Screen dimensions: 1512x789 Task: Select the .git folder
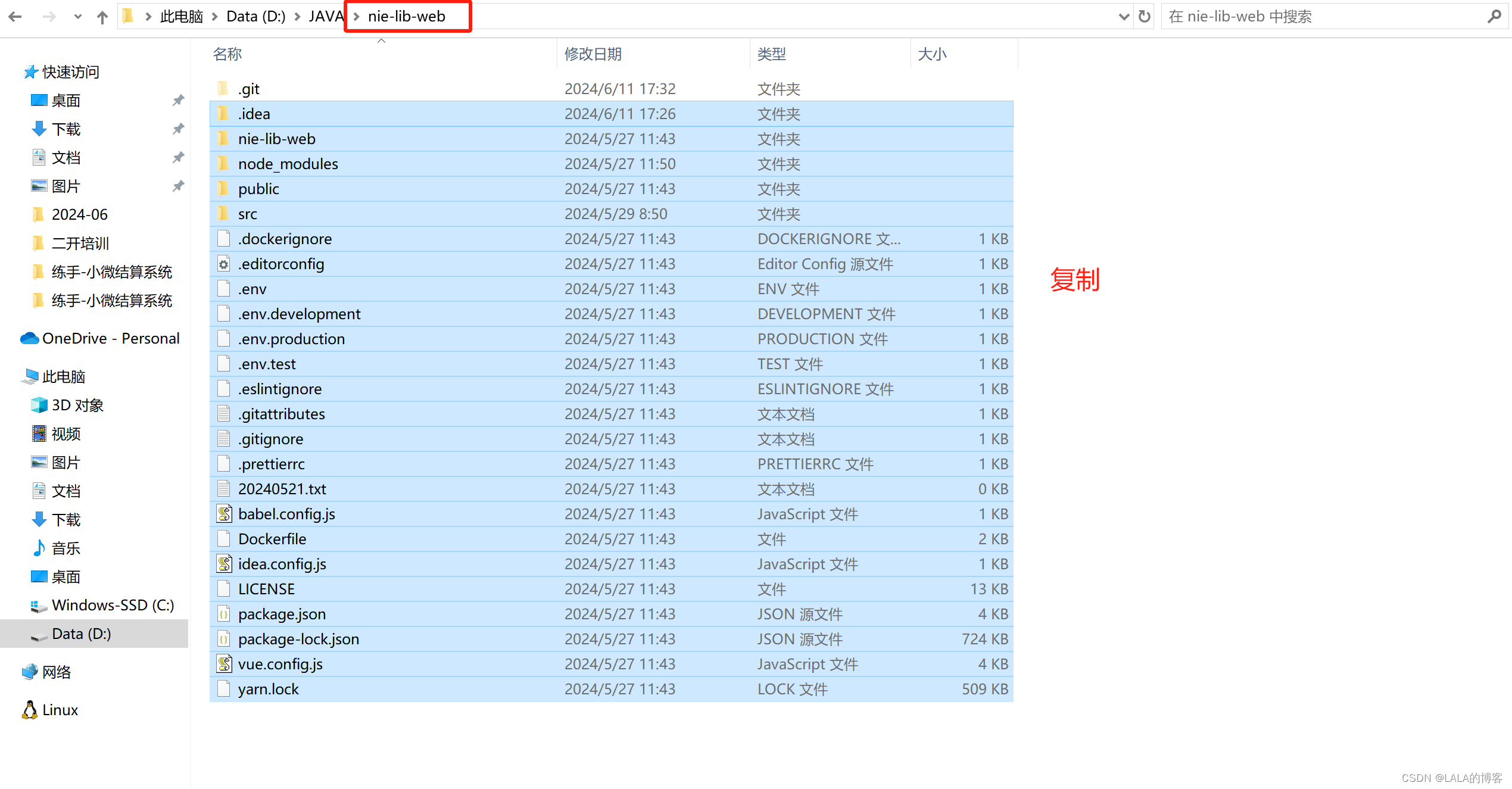pyautogui.click(x=249, y=89)
